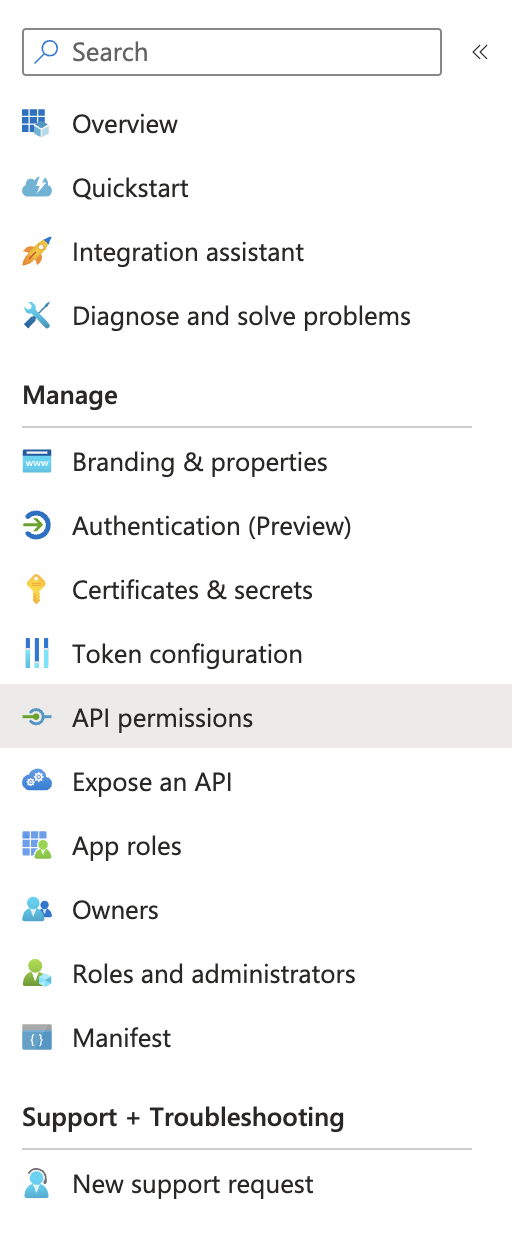Image resolution: width=526 pixels, height=1242 pixels.
Task: Click the Integration assistant rocket icon
Action: (36, 252)
